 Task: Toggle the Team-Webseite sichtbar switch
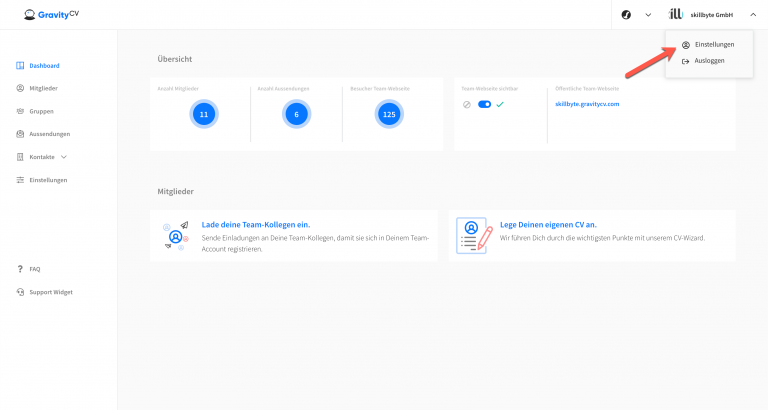click(484, 104)
